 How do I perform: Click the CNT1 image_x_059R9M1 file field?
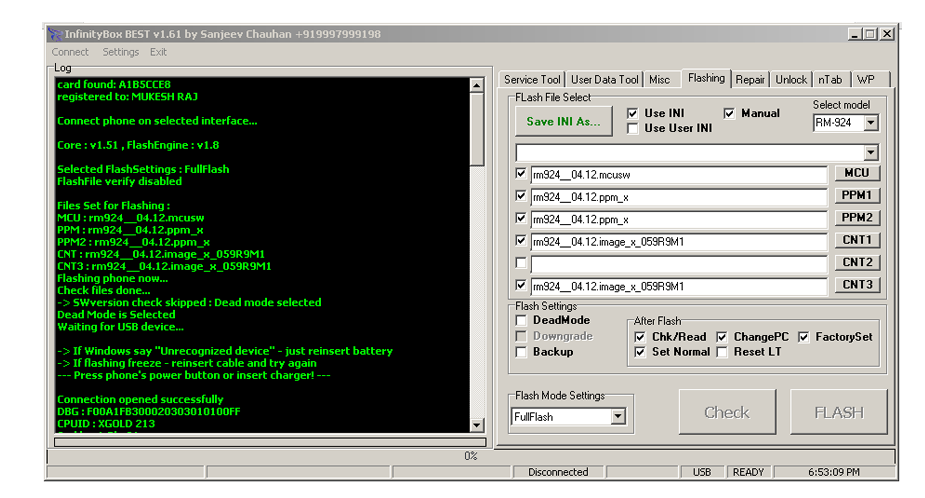click(x=679, y=242)
